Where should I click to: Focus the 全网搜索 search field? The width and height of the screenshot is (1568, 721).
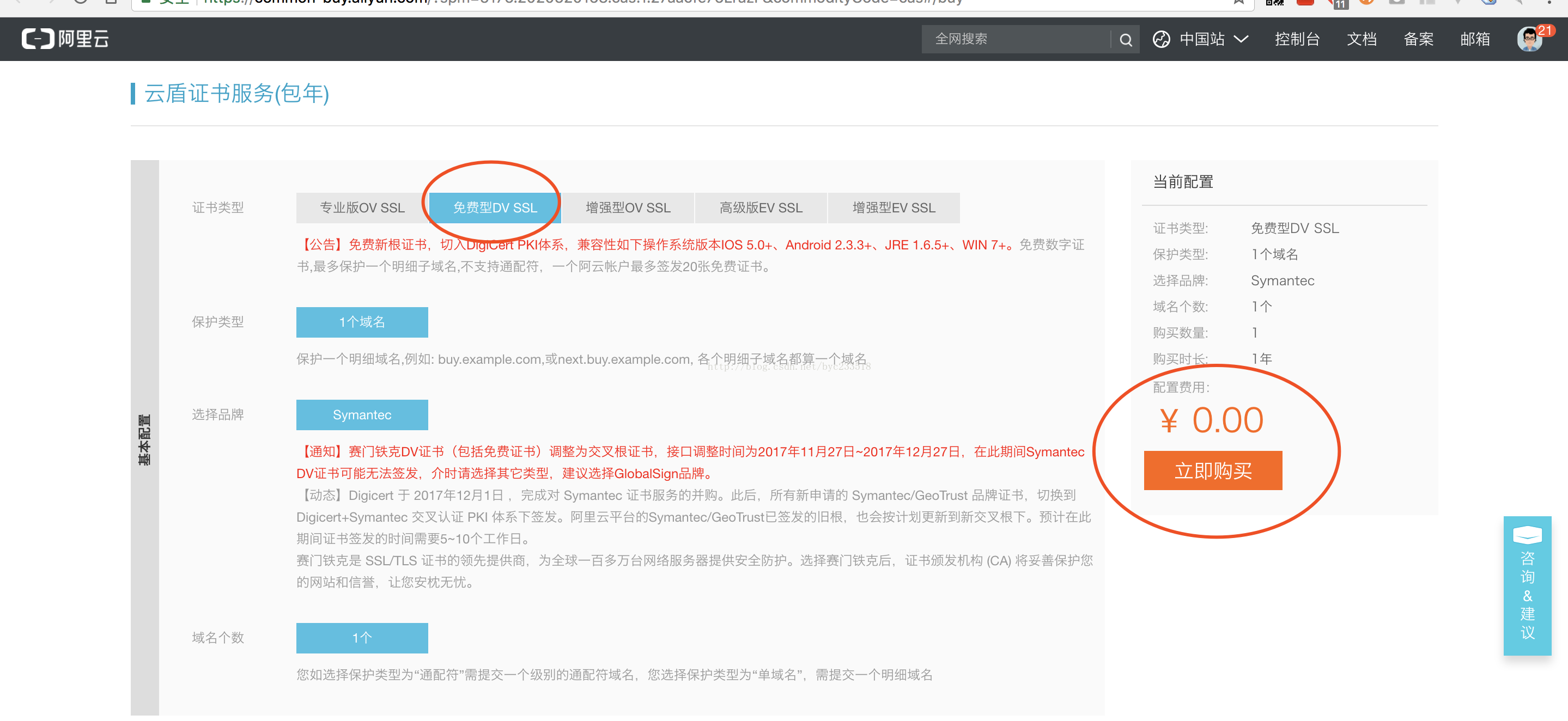point(1016,39)
